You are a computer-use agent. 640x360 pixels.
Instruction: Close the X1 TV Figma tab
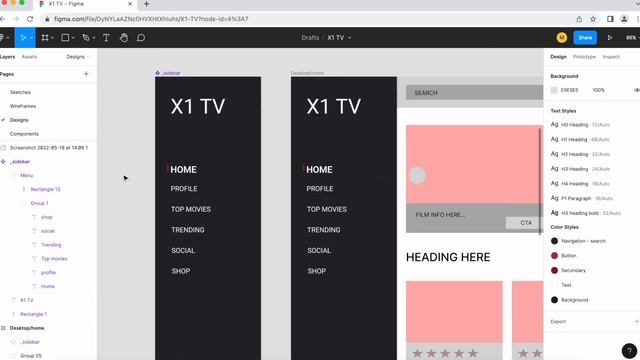click(130, 4)
